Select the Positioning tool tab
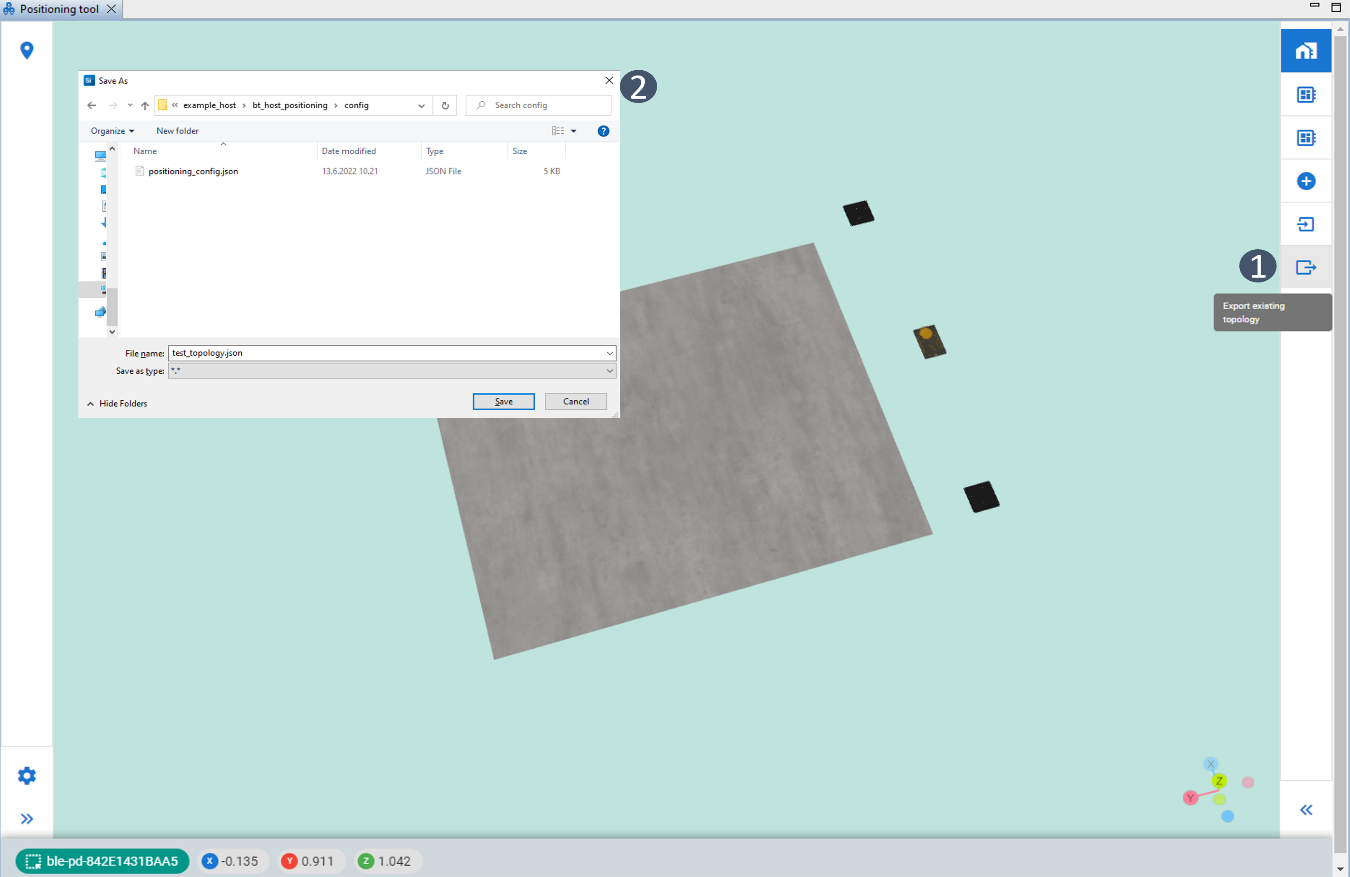1350x877 pixels. tap(59, 9)
